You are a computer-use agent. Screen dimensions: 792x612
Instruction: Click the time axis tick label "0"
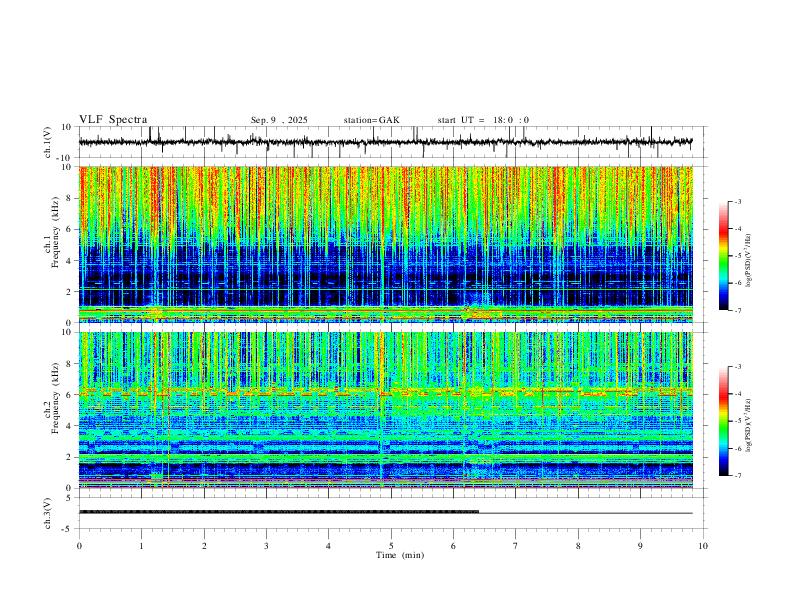pyautogui.click(x=79, y=546)
